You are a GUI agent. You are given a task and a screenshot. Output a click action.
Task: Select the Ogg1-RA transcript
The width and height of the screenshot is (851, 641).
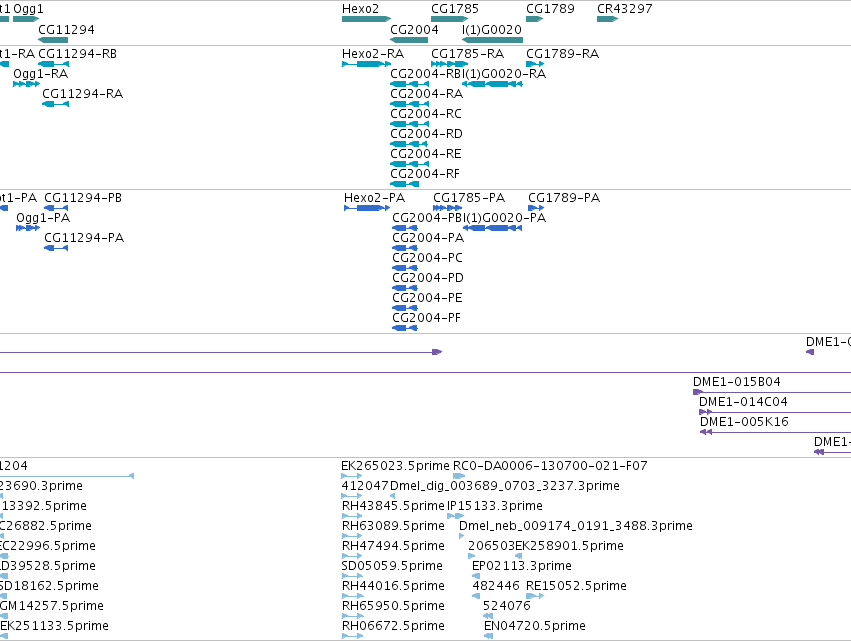(26, 84)
